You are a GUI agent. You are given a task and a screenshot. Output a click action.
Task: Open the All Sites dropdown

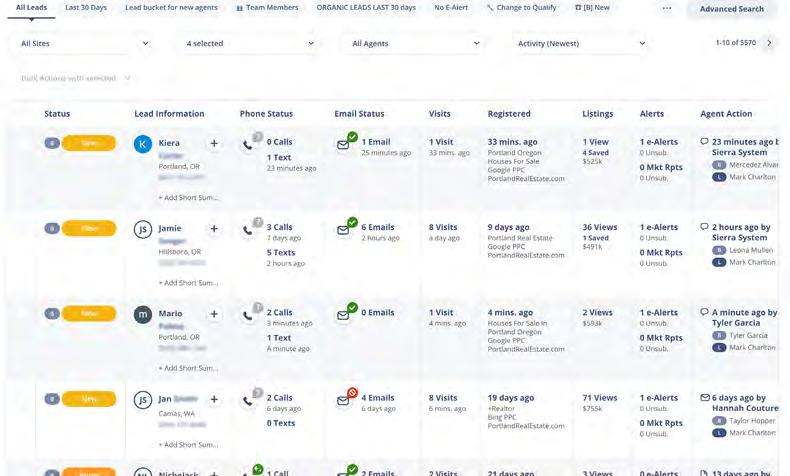coord(85,44)
